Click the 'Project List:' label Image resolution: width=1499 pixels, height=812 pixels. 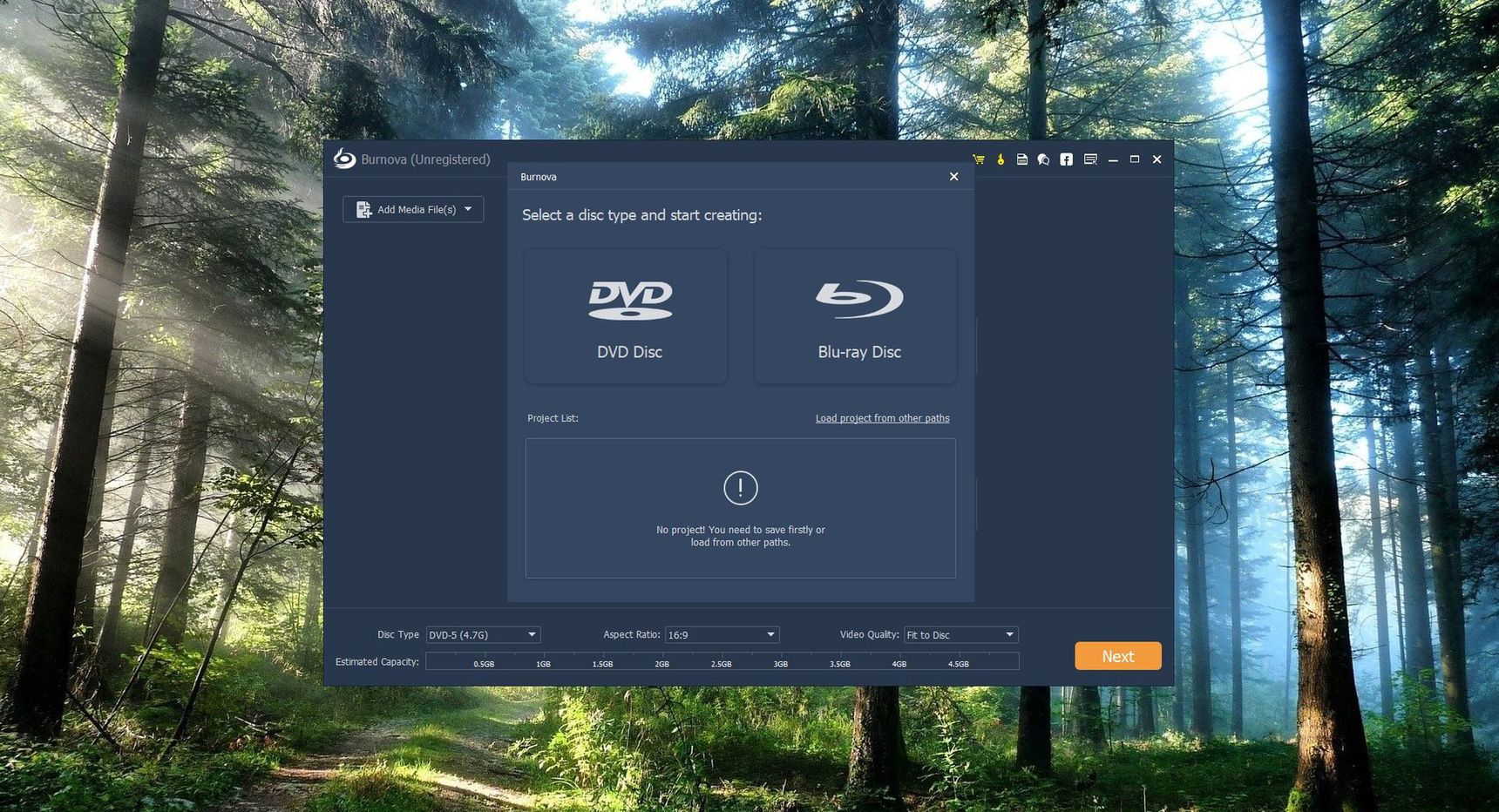tap(553, 418)
